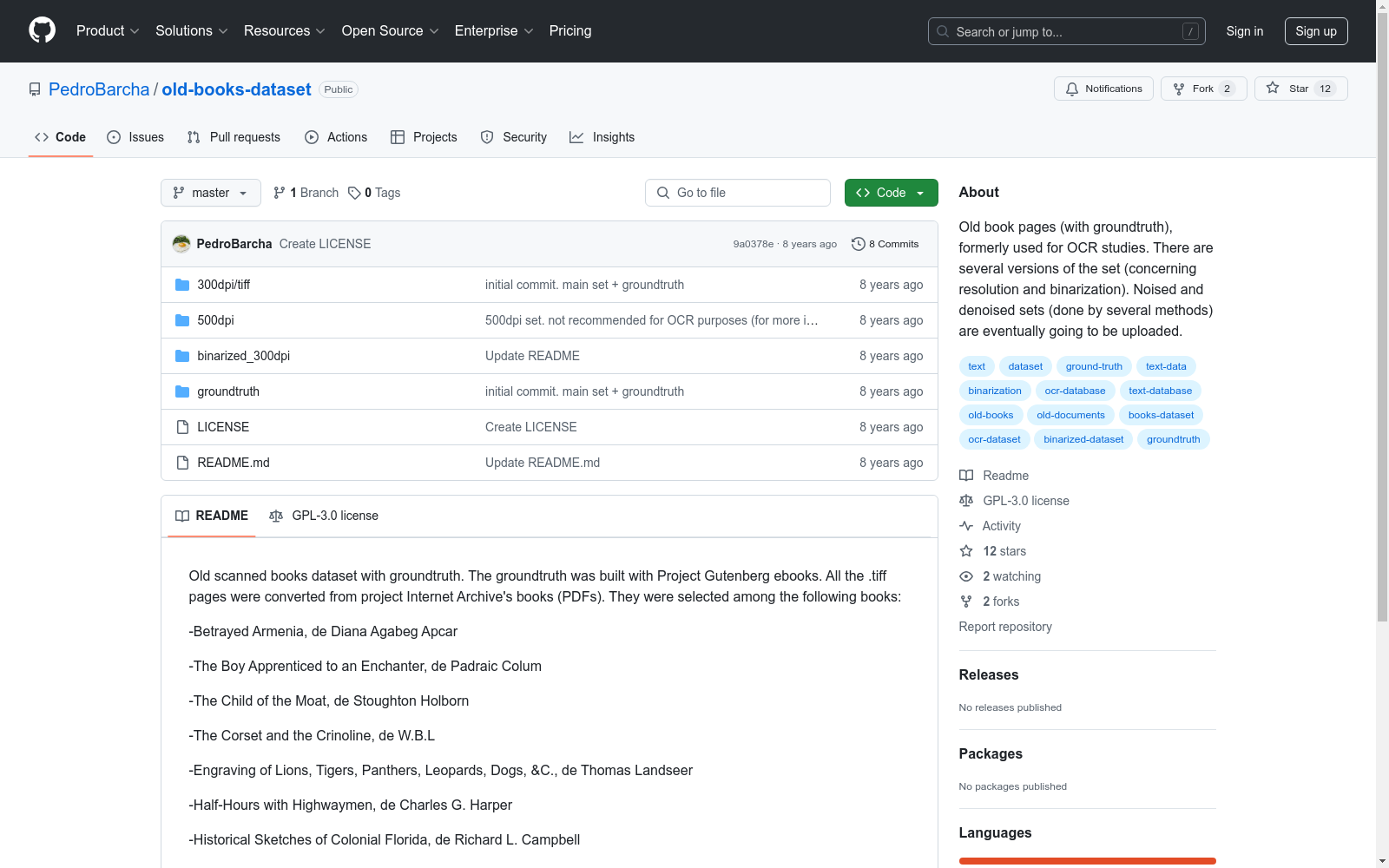Click the Fork count badge showing 2
Screen dimensions: 1389x868
[1227, 89]
